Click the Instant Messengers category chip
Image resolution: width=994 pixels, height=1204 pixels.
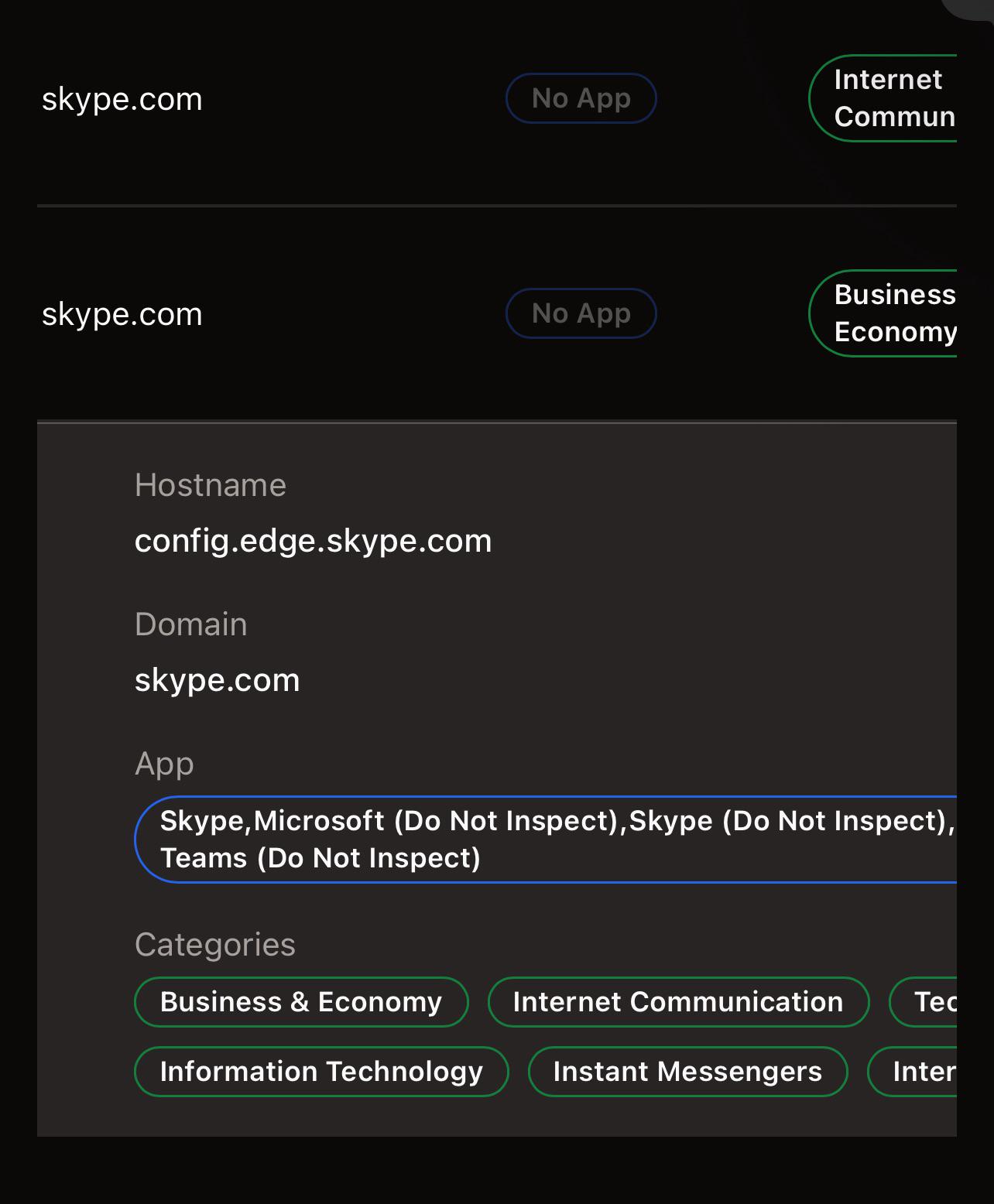point(687,1072)
